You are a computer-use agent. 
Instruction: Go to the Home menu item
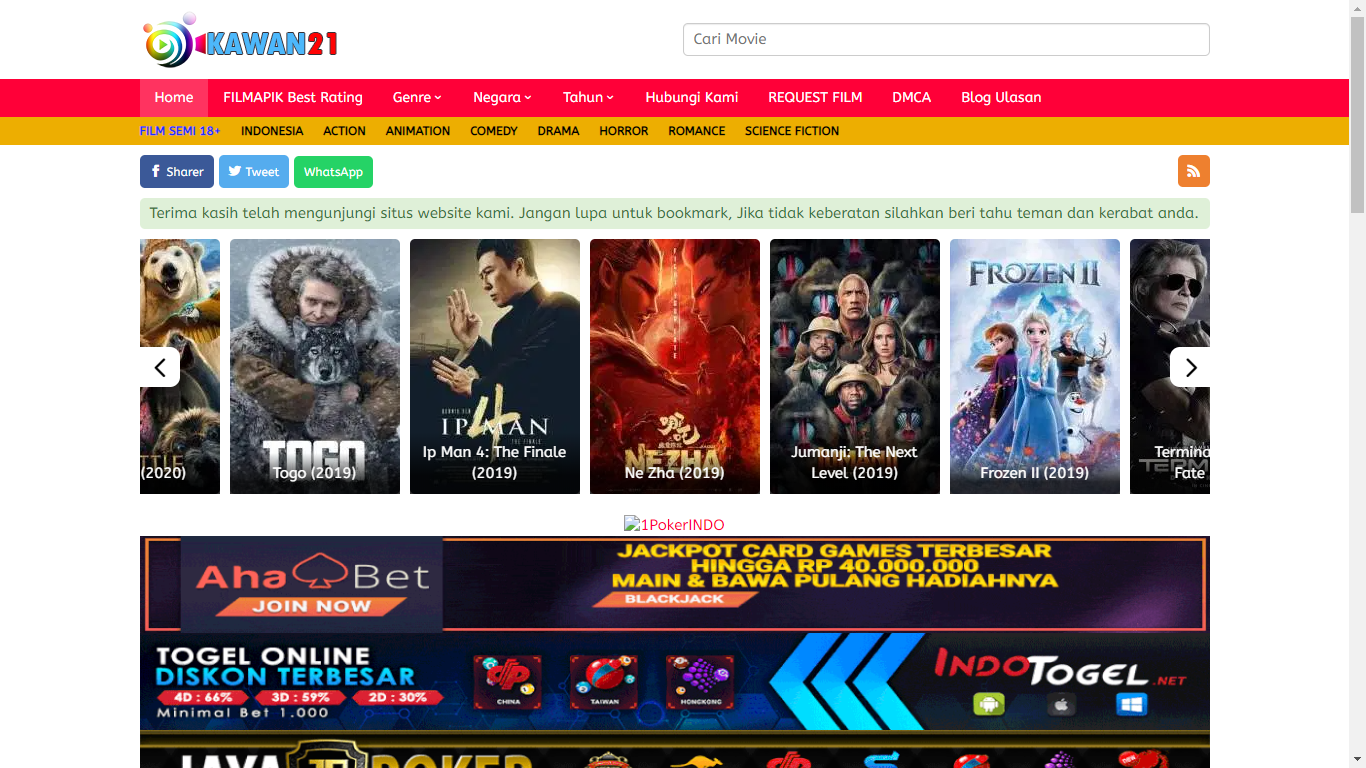click(174, 98)
